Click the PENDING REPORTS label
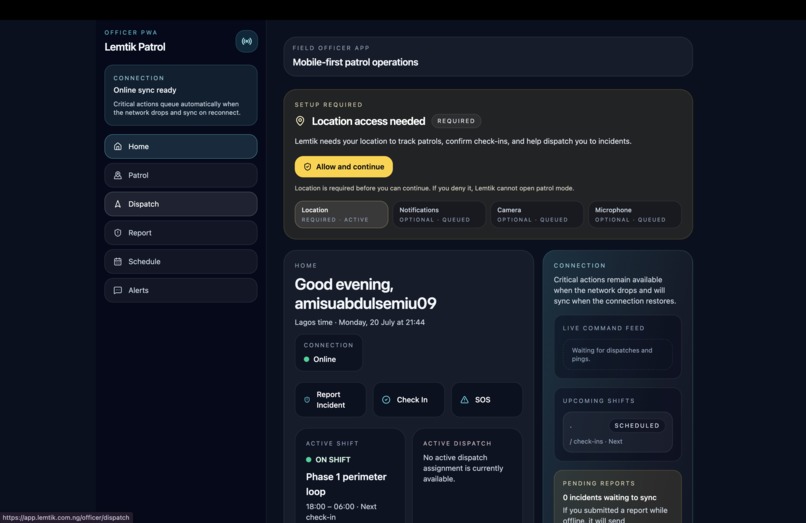Image resolution: width=806 pixels, height=523 pixels. (599, 483)
